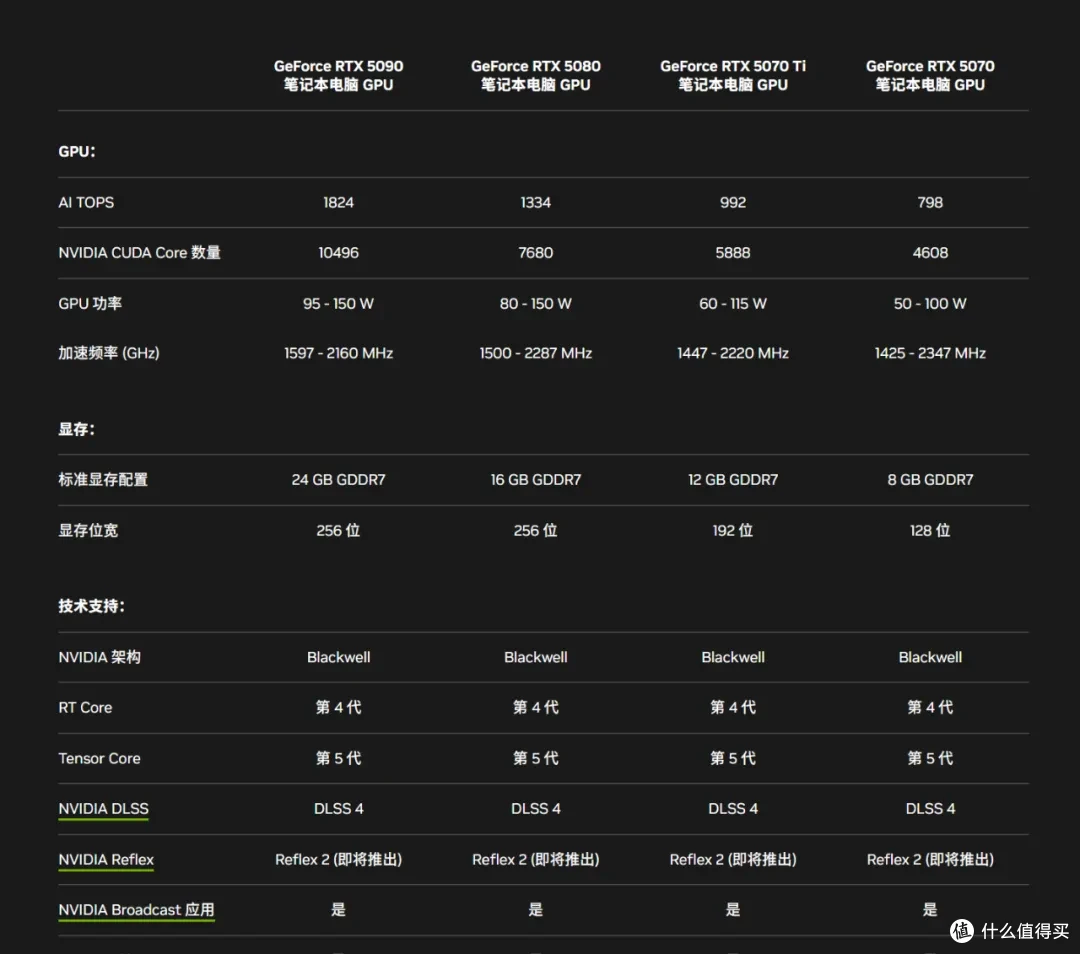
Task: Click Blackwell in the RTX 5090 column
Action: (x=338, y=657)
